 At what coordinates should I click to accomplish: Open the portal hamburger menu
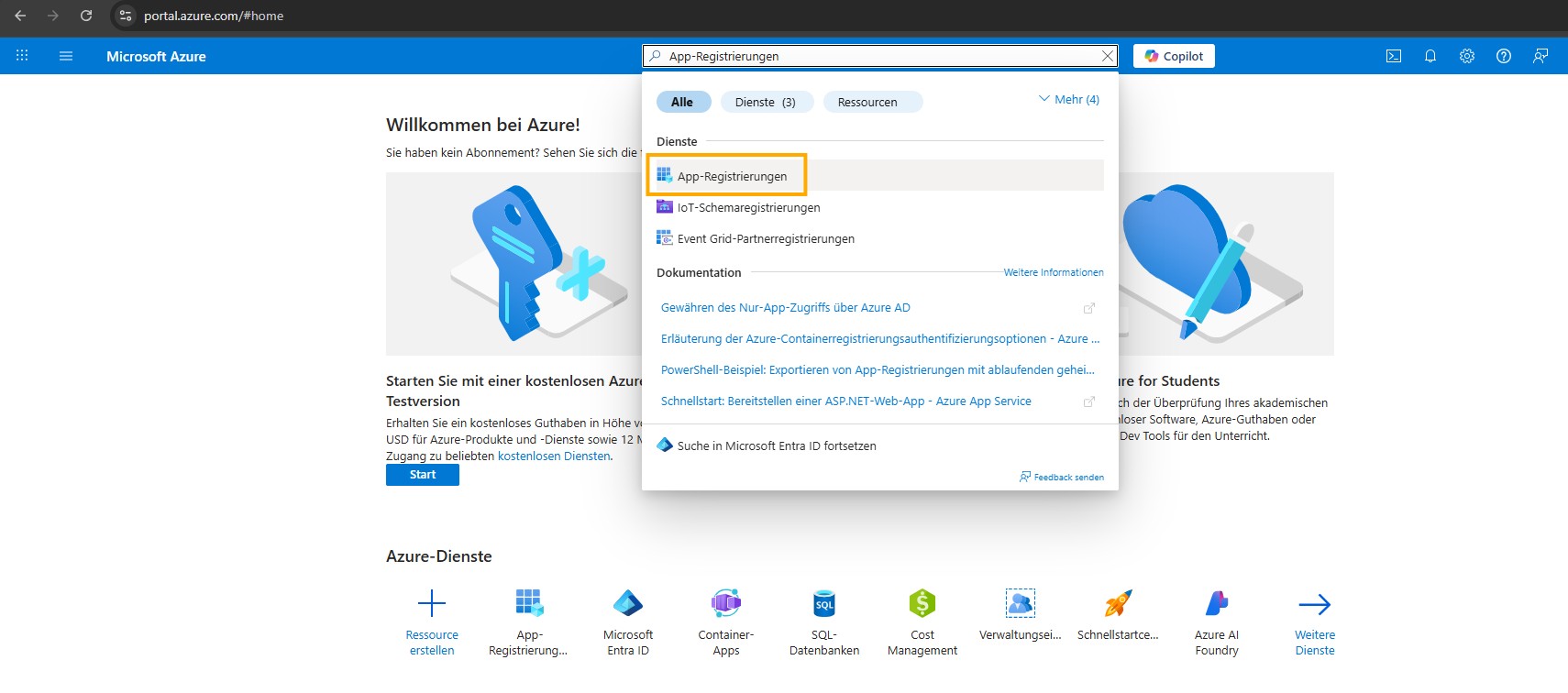66,56
